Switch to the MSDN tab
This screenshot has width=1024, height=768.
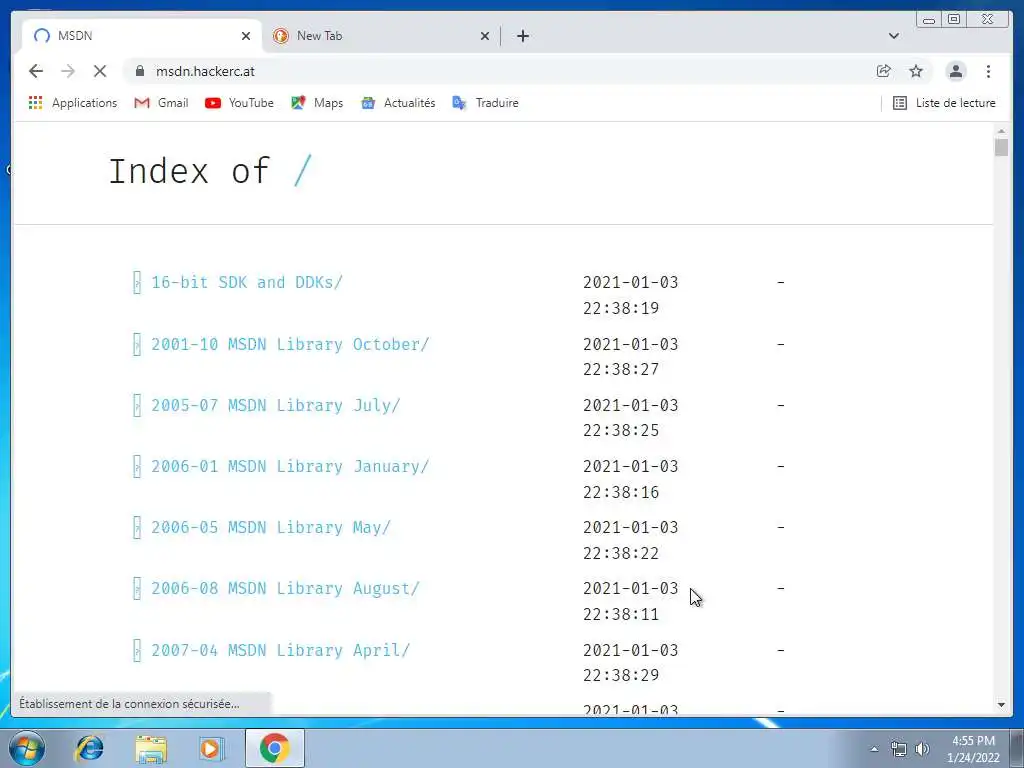point(142,36)
